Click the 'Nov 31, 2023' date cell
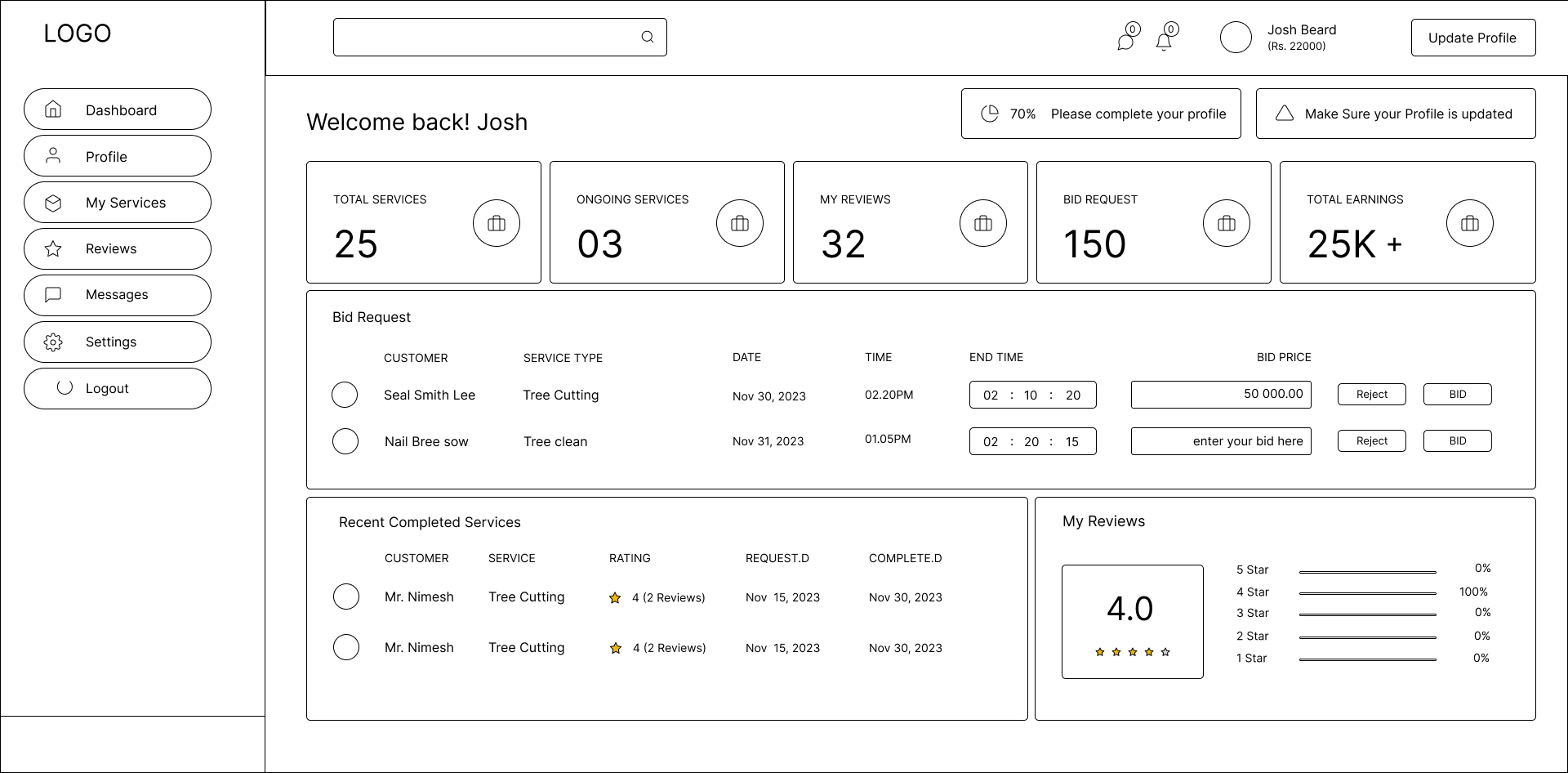 pos(768,441)
